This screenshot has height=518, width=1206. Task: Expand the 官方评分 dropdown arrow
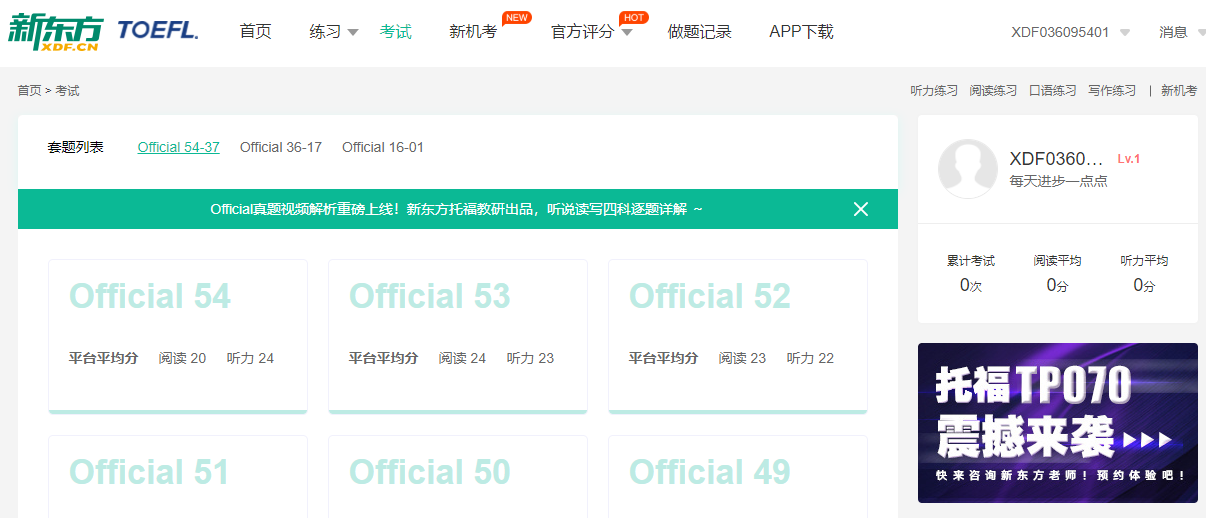click(627, 33)
